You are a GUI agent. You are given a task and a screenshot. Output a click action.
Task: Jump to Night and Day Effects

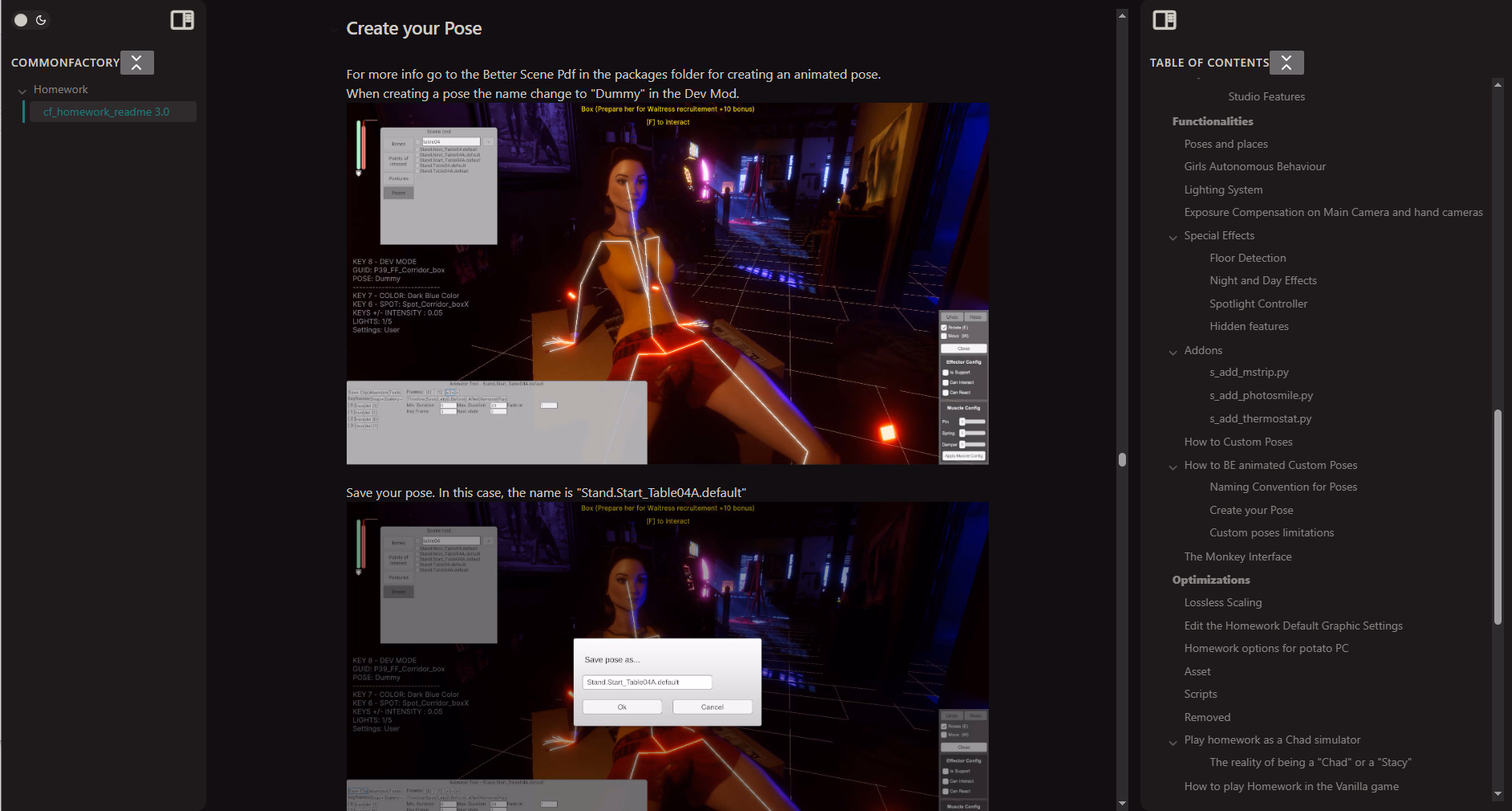(x=1262, y=280)
